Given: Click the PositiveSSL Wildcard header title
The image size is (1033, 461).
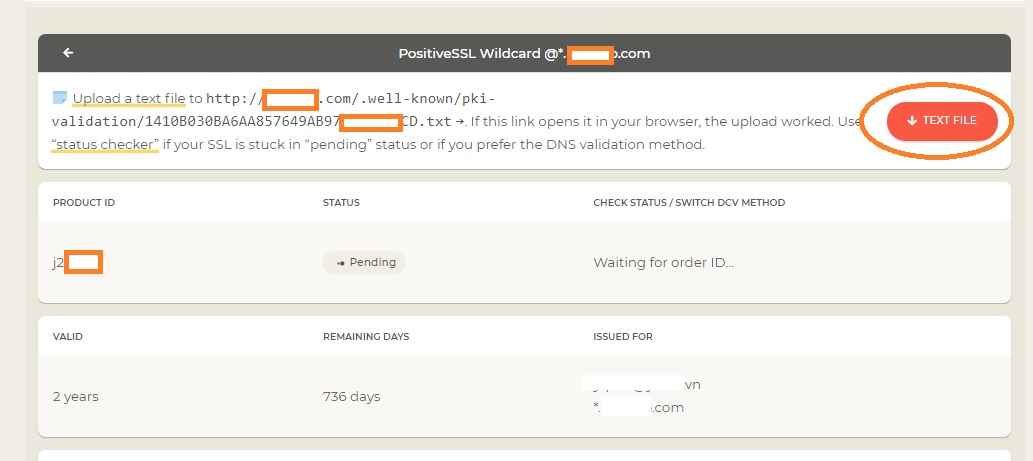Looking at the screenshot, I should click(x=524, y=53).
